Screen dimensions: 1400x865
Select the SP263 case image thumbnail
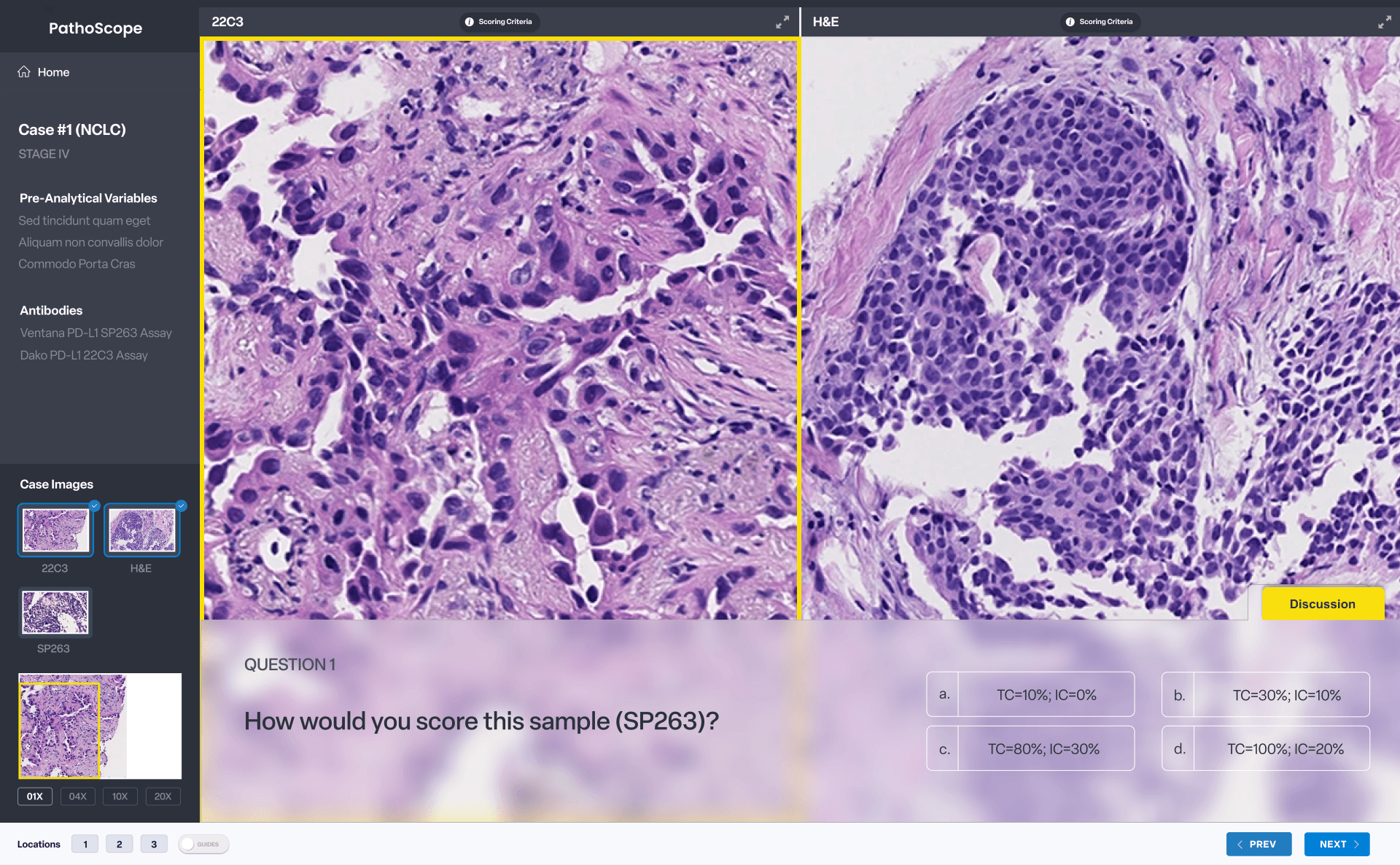coord(55,613)
